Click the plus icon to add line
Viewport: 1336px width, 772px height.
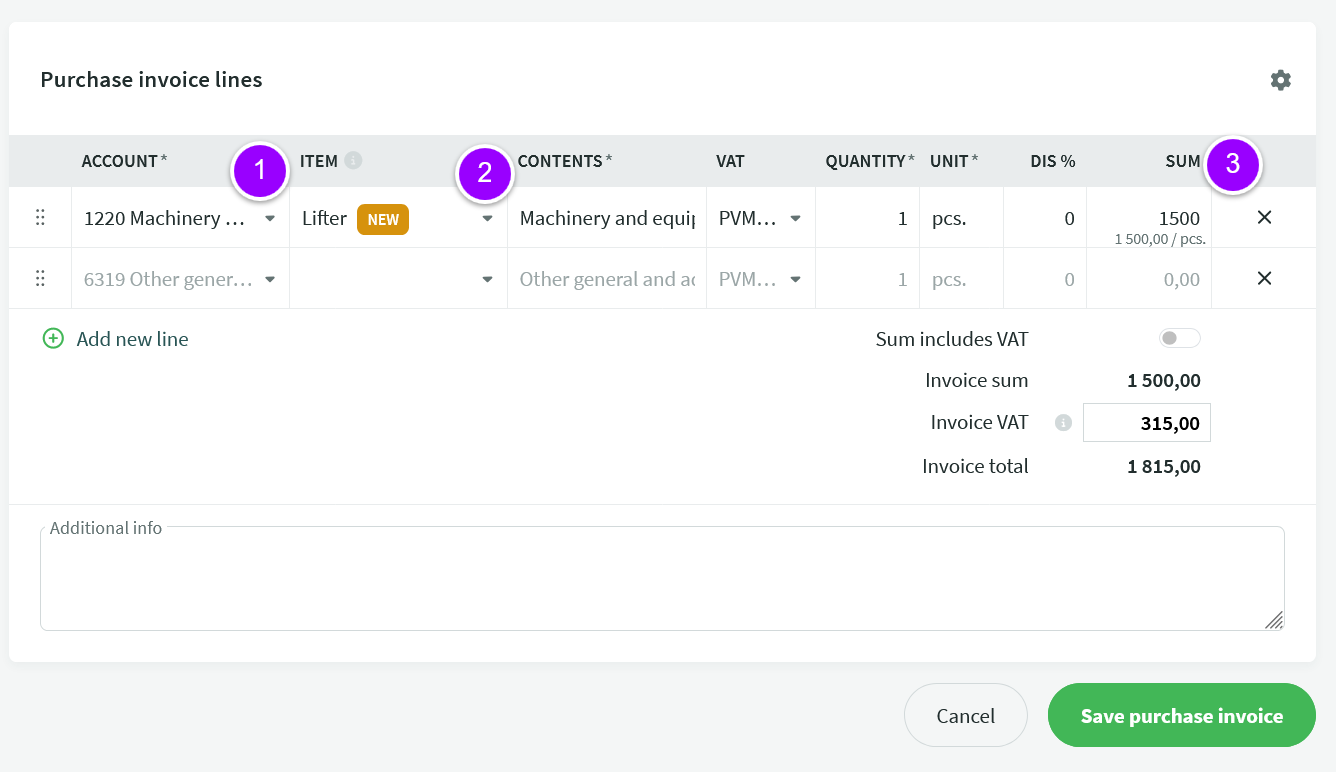pyautogui.click(x=53, y=339)
